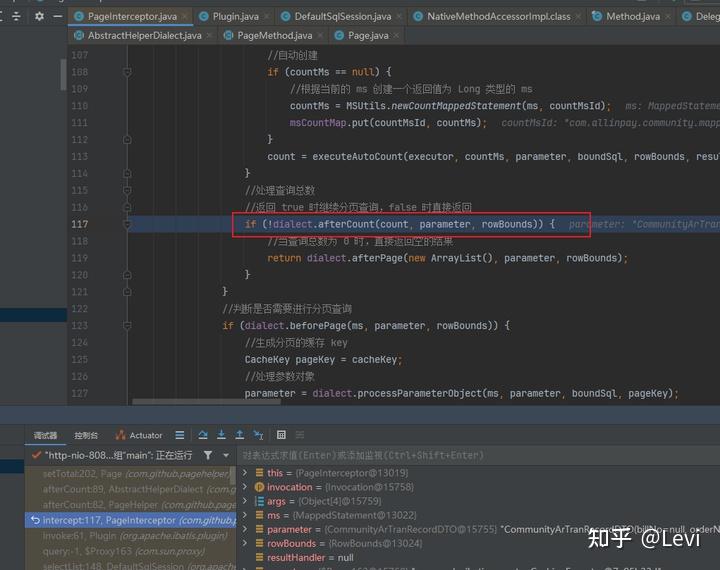Click fold marker at line 112
720x570 pixels.
tap(127, 140)
